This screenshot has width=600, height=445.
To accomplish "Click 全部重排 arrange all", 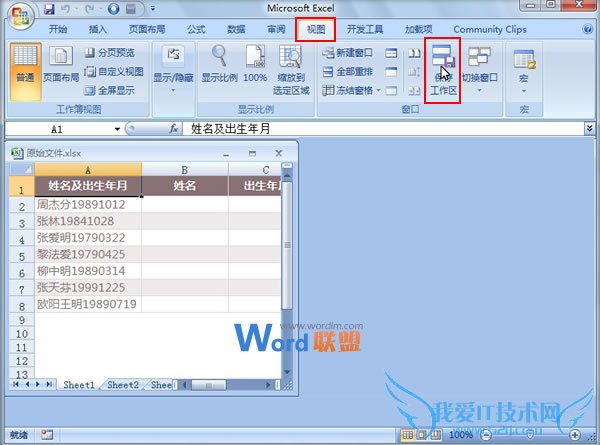I will [347, 72].
